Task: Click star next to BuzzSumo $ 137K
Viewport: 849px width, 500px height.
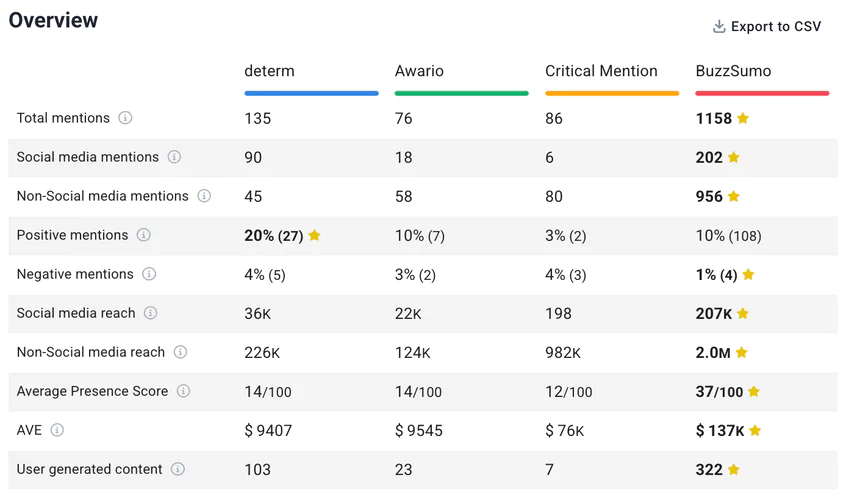Action: pyautogui.click(x=755, y=430)
